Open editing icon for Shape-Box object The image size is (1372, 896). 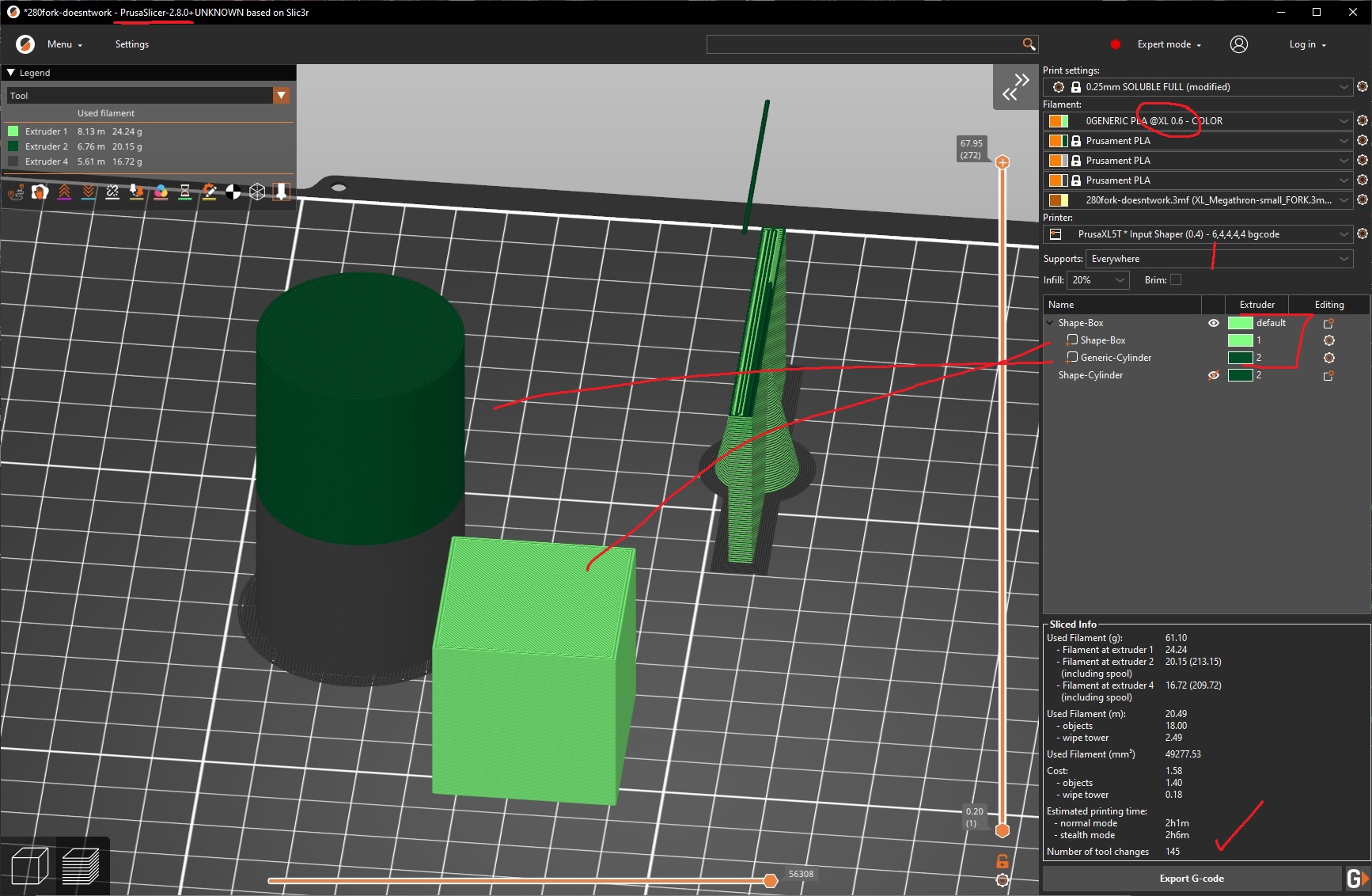1329,323
